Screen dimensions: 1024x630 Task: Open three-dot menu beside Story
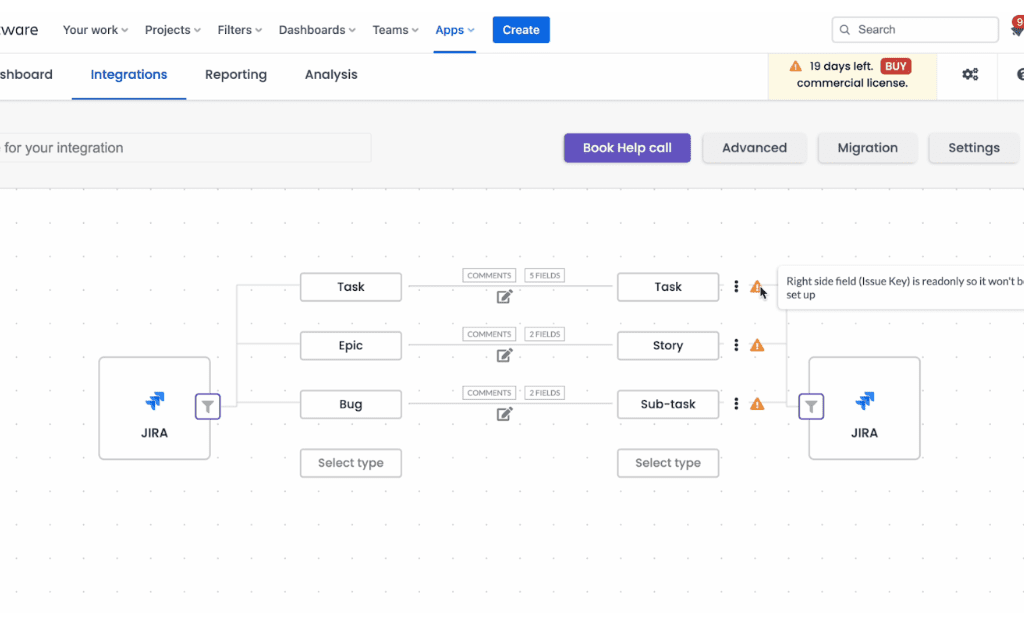[736, 345]
